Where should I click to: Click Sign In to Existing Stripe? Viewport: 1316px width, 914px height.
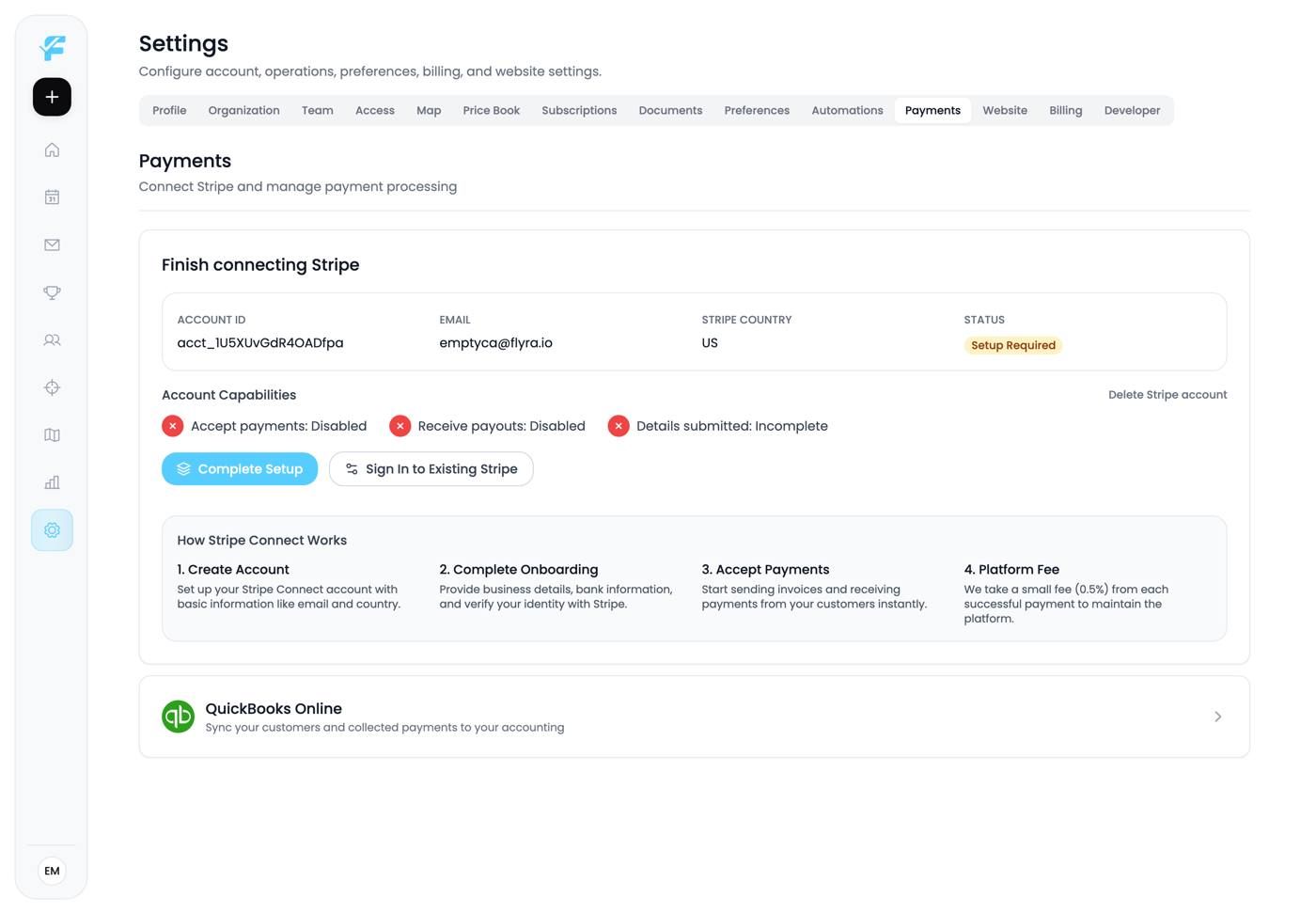[431, 469]
